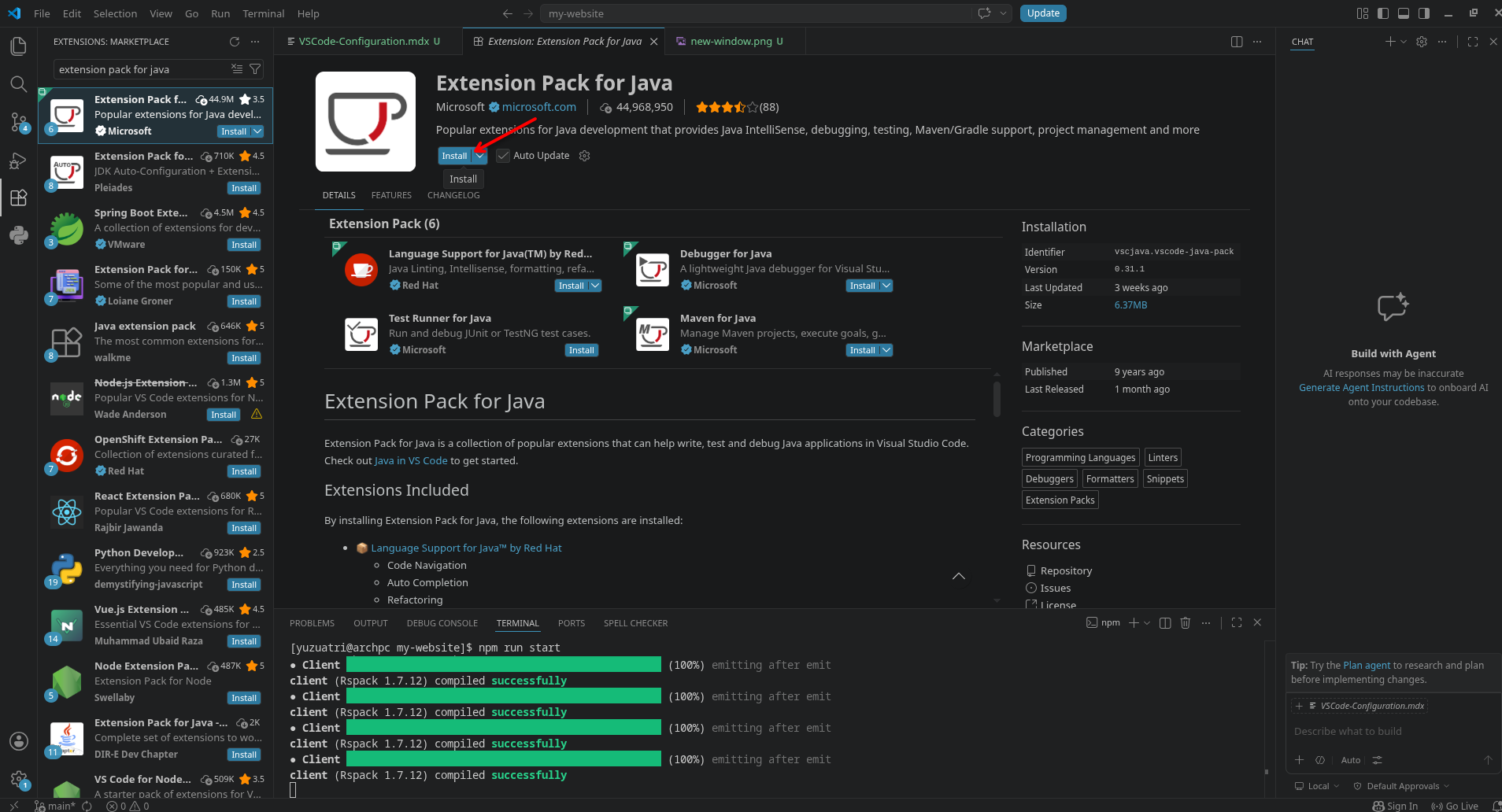Open the Explorer view in activity bar
Screen dimensions: 1502x812
coord(18,46)
